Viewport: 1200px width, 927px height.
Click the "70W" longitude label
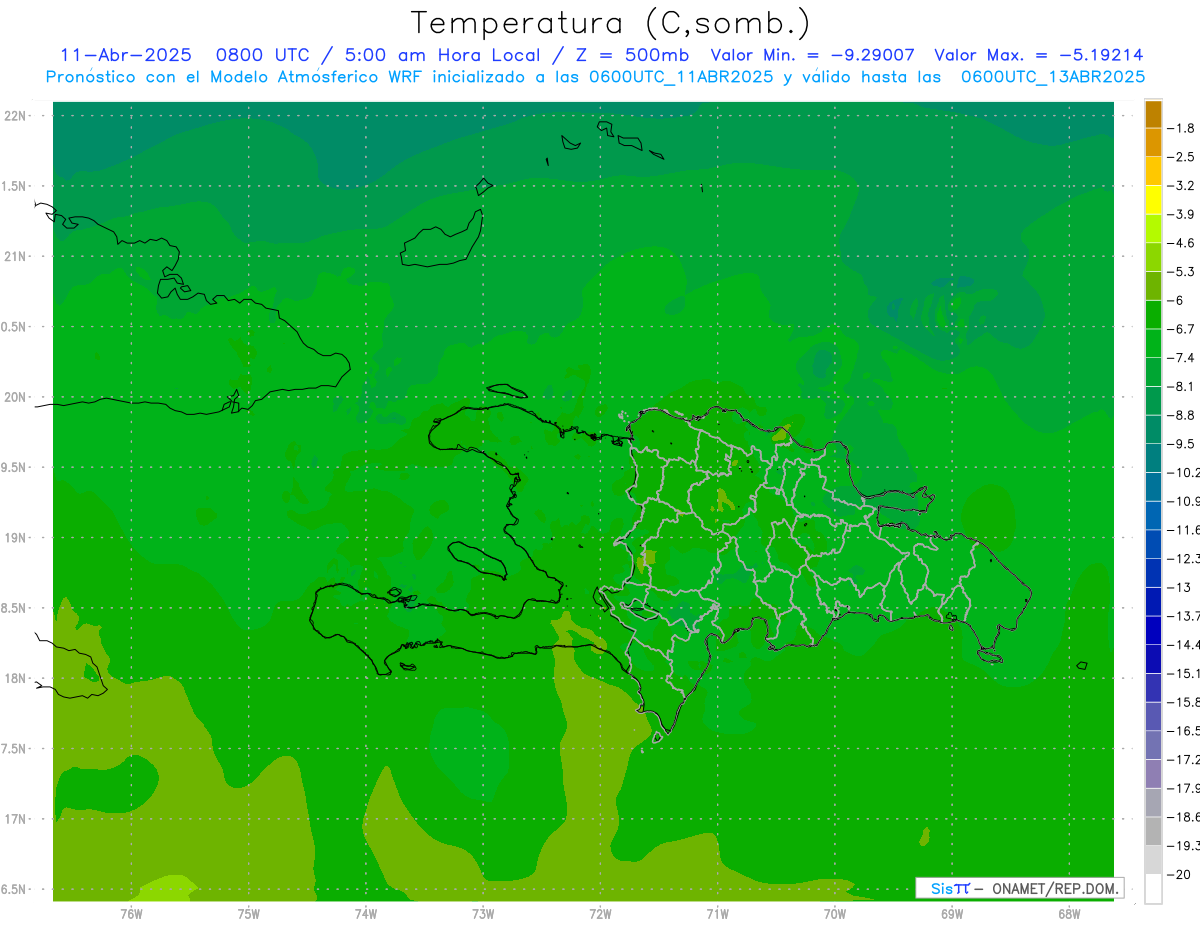coord(835,914)
